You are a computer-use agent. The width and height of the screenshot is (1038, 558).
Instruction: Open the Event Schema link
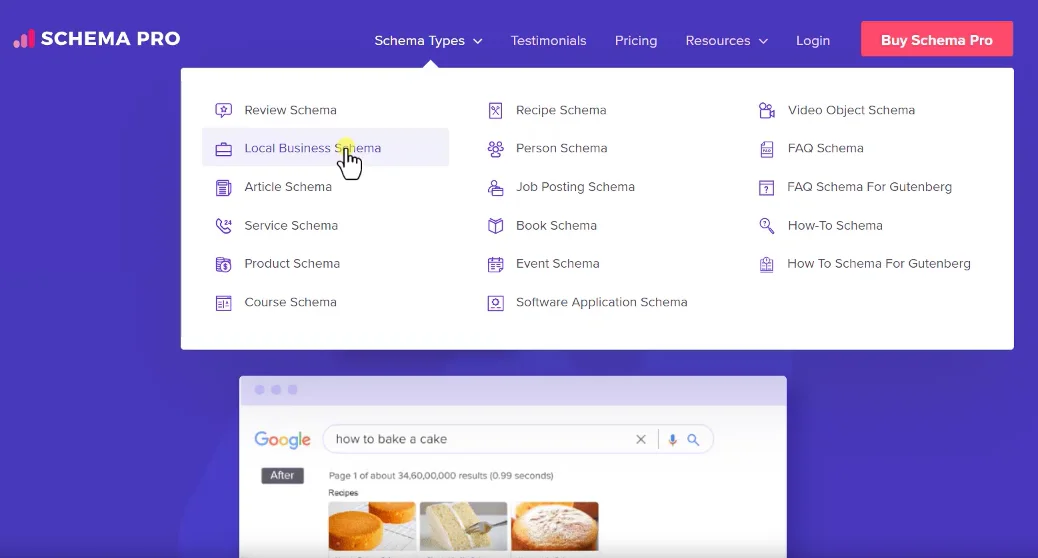click(x=557, y=263)
